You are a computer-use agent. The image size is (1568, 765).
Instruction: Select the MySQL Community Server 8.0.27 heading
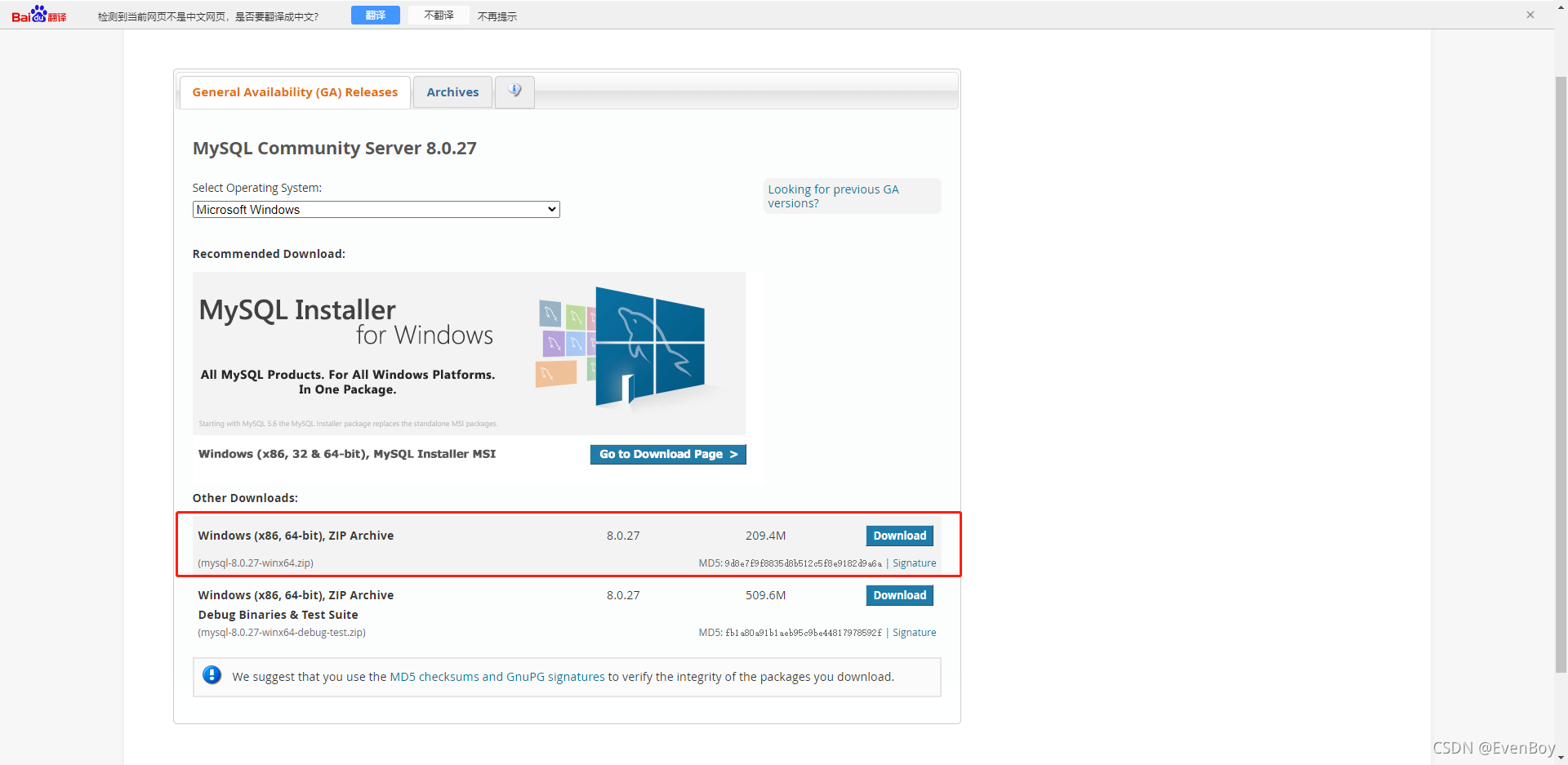[x=334, y=149]
